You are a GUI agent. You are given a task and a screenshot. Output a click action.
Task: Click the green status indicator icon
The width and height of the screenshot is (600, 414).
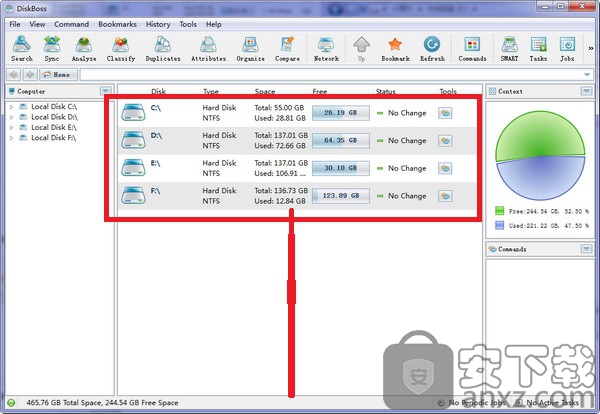[11, 403]
